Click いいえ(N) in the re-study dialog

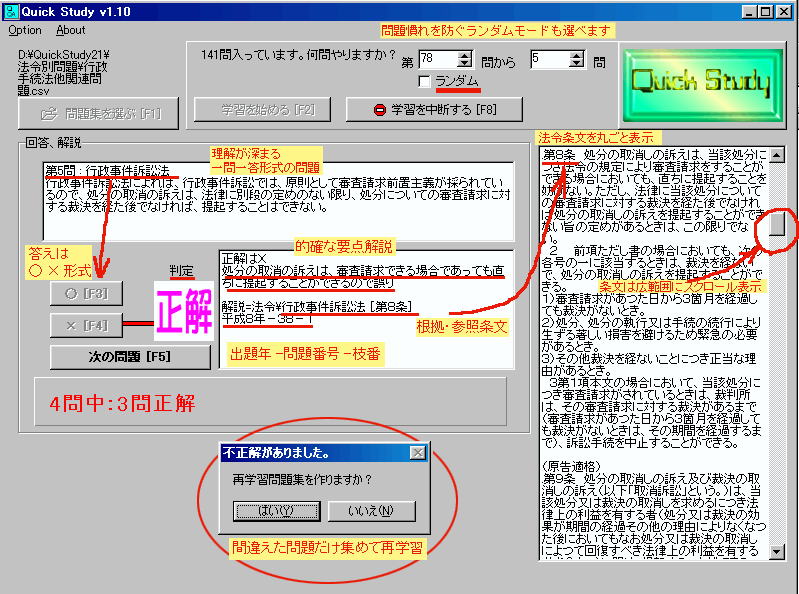click(x=371, y=511)
